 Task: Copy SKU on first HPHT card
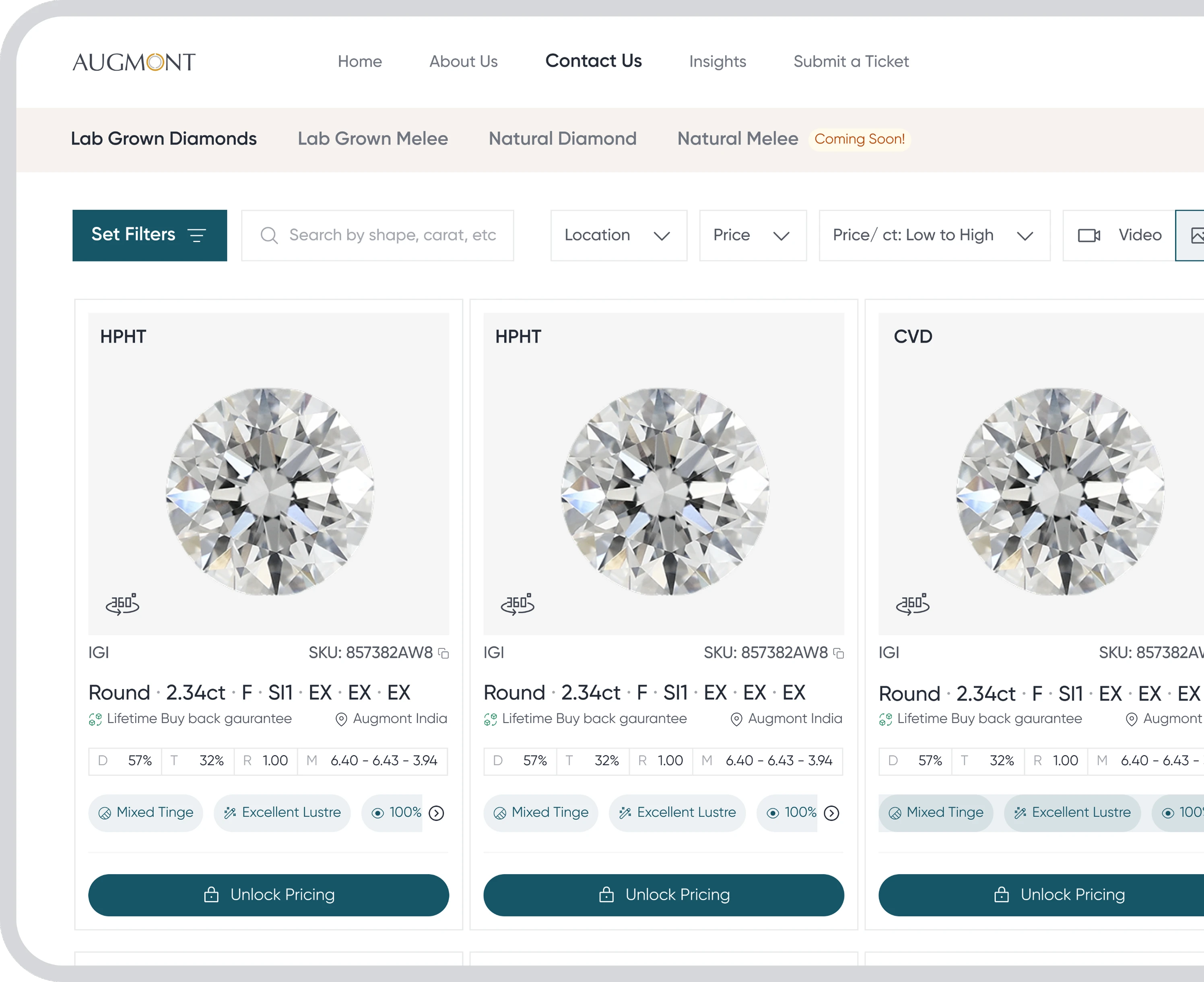point(444,653)
